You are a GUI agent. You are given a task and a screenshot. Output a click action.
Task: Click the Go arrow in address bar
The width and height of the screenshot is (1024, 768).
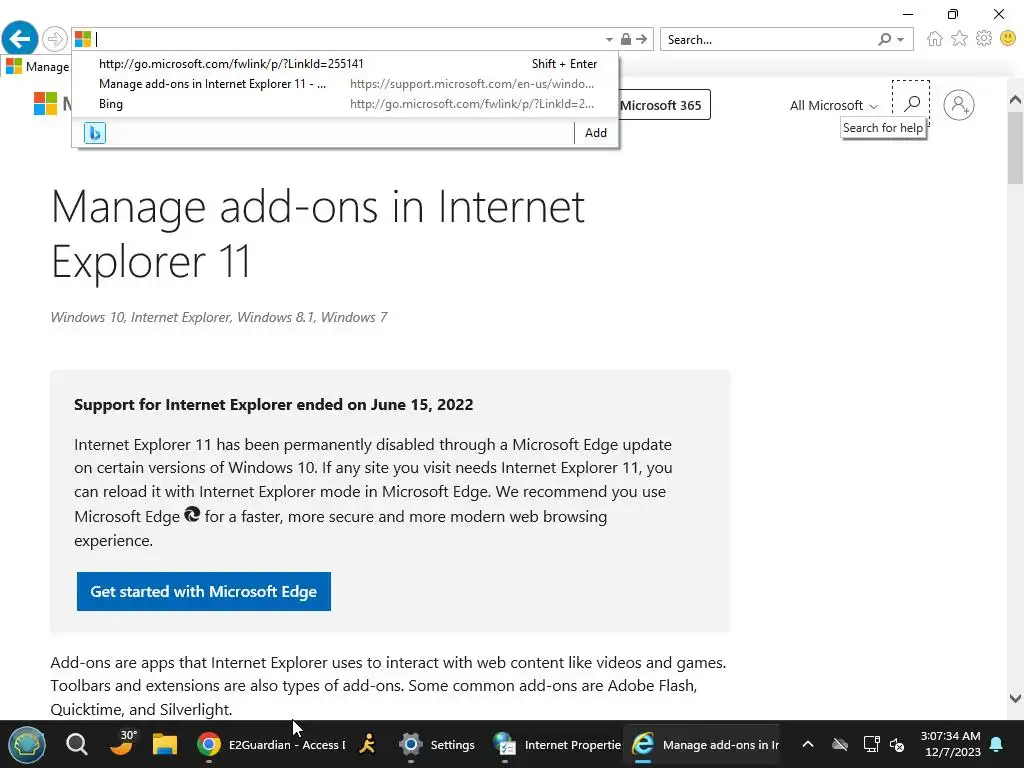642,39
